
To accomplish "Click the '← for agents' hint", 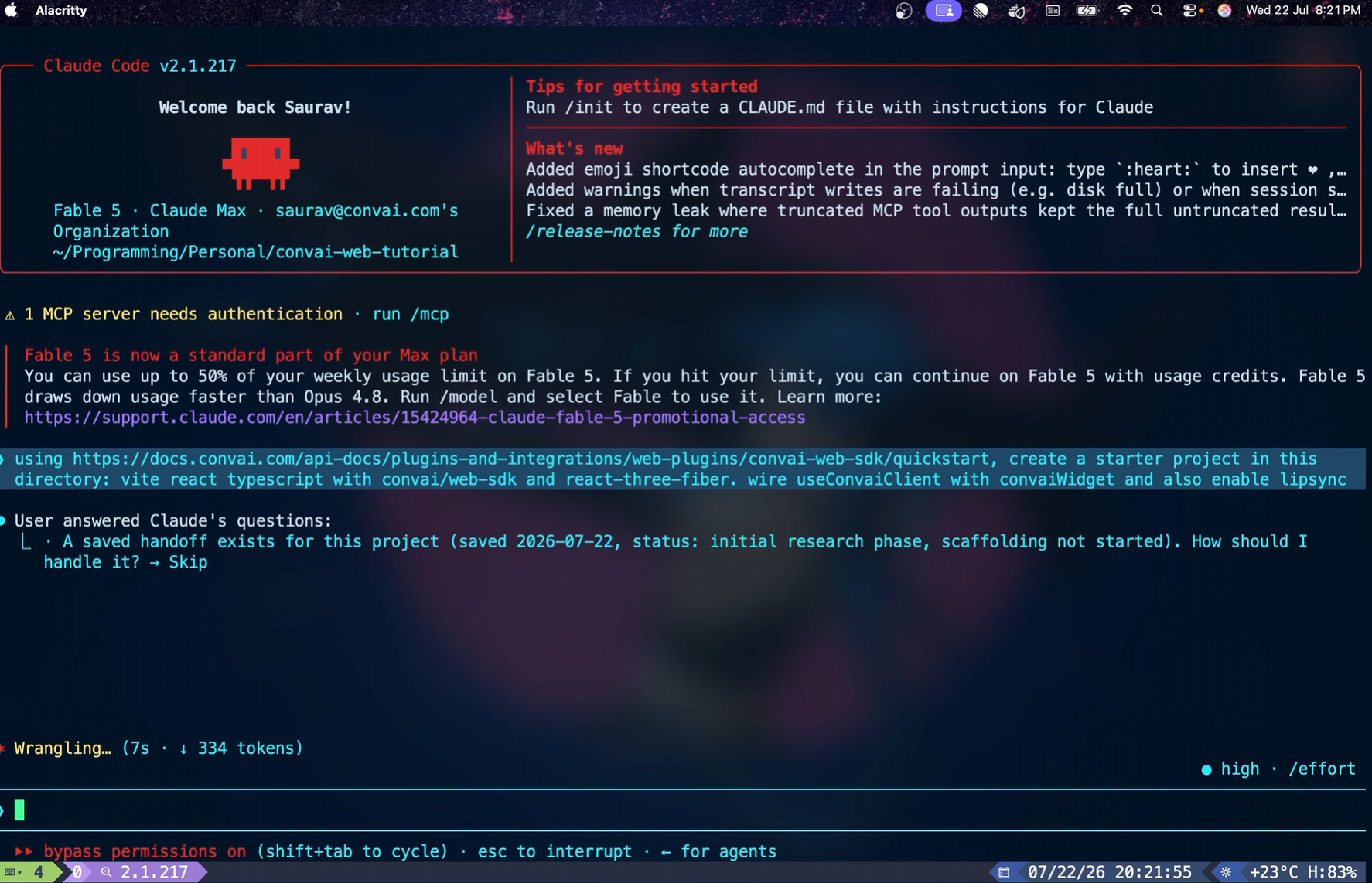I will (718, 851).
